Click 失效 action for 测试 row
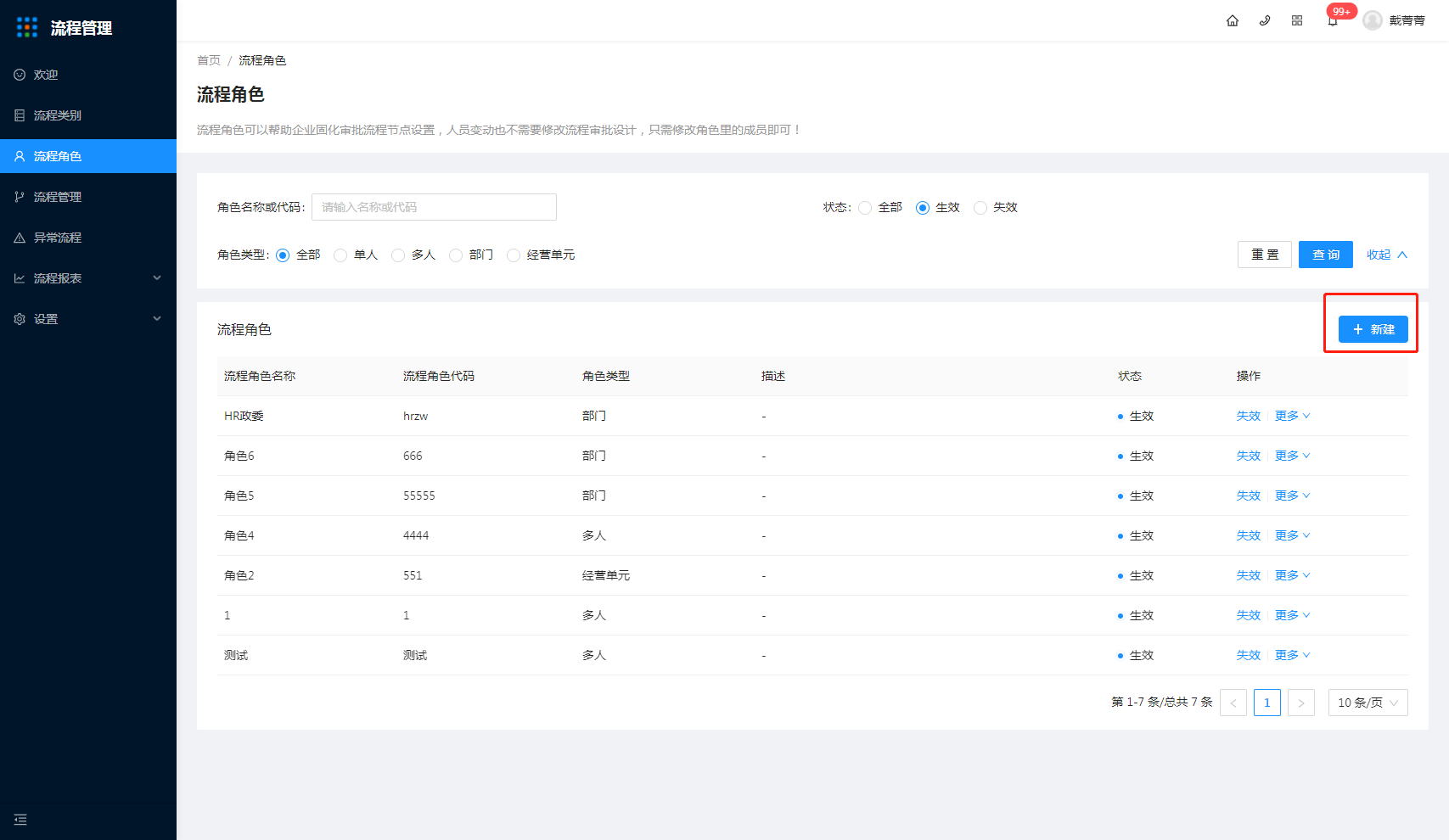This screenshot has width=1449, height=840. (1249, 655)
